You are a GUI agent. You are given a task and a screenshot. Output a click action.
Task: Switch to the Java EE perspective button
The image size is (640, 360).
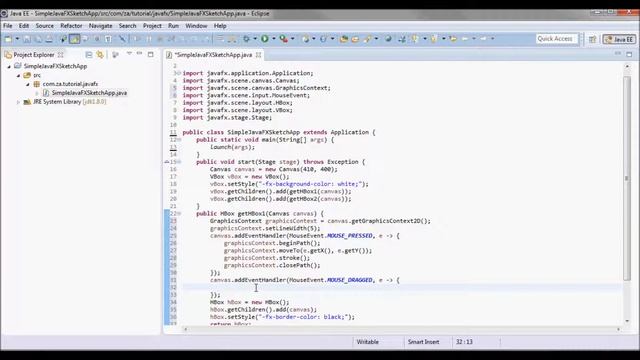[620, 39]
